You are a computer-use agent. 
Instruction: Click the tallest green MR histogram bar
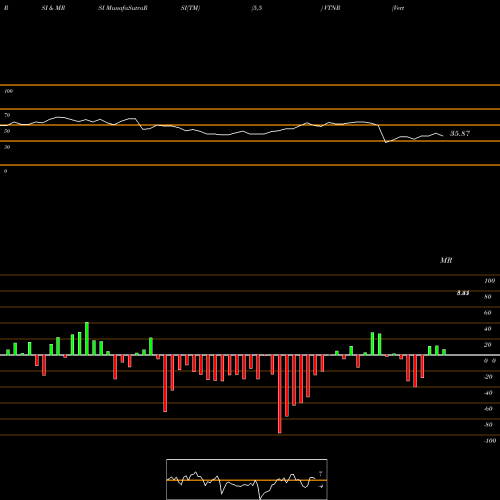point(87,339)
